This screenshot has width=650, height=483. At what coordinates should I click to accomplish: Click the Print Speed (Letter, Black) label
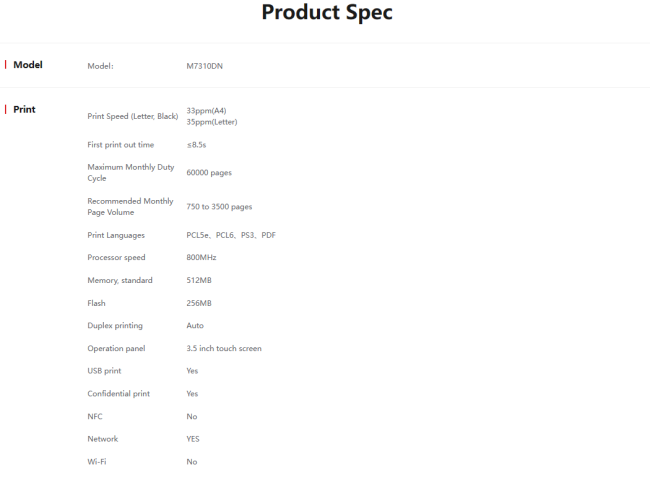click(x=133, y=117)
